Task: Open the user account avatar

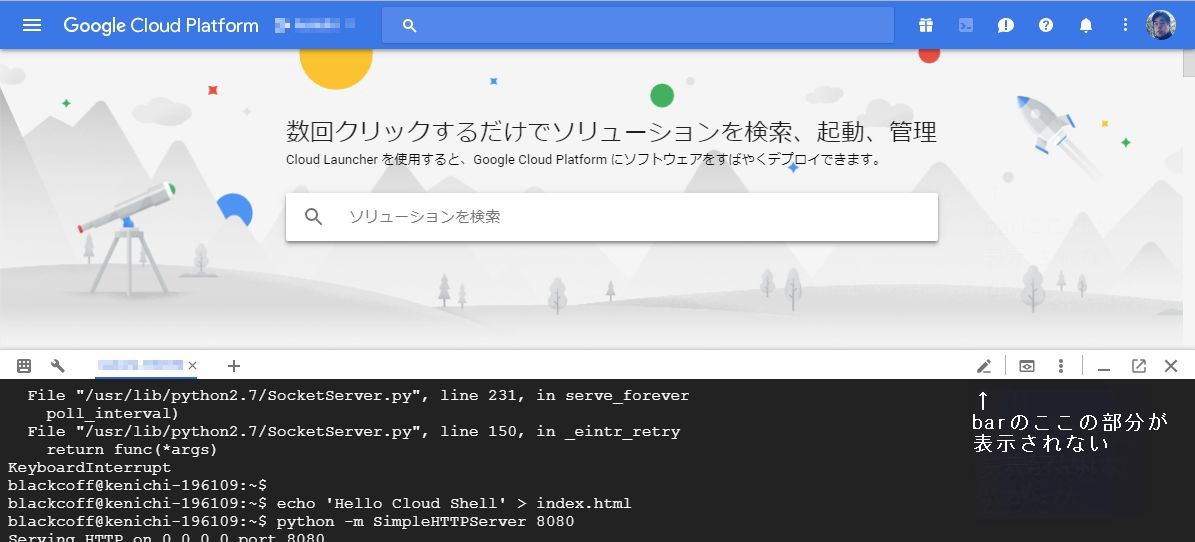Action: [x=1161, y=25]
